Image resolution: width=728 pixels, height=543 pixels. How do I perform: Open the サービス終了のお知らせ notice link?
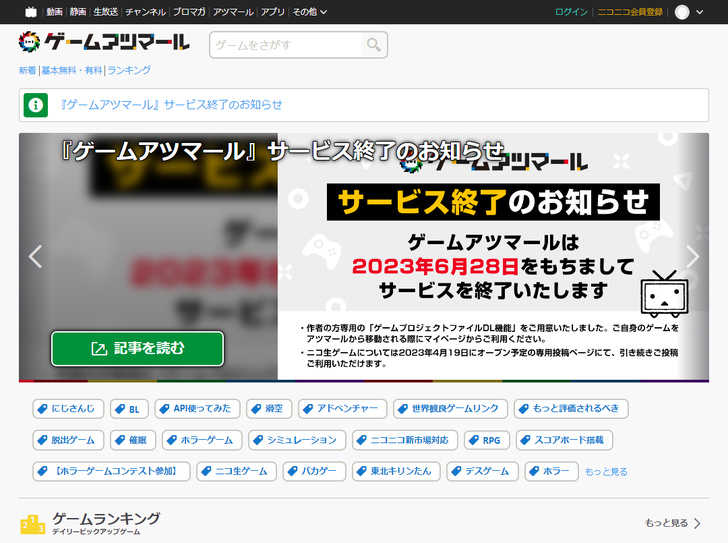click(171, 105)
